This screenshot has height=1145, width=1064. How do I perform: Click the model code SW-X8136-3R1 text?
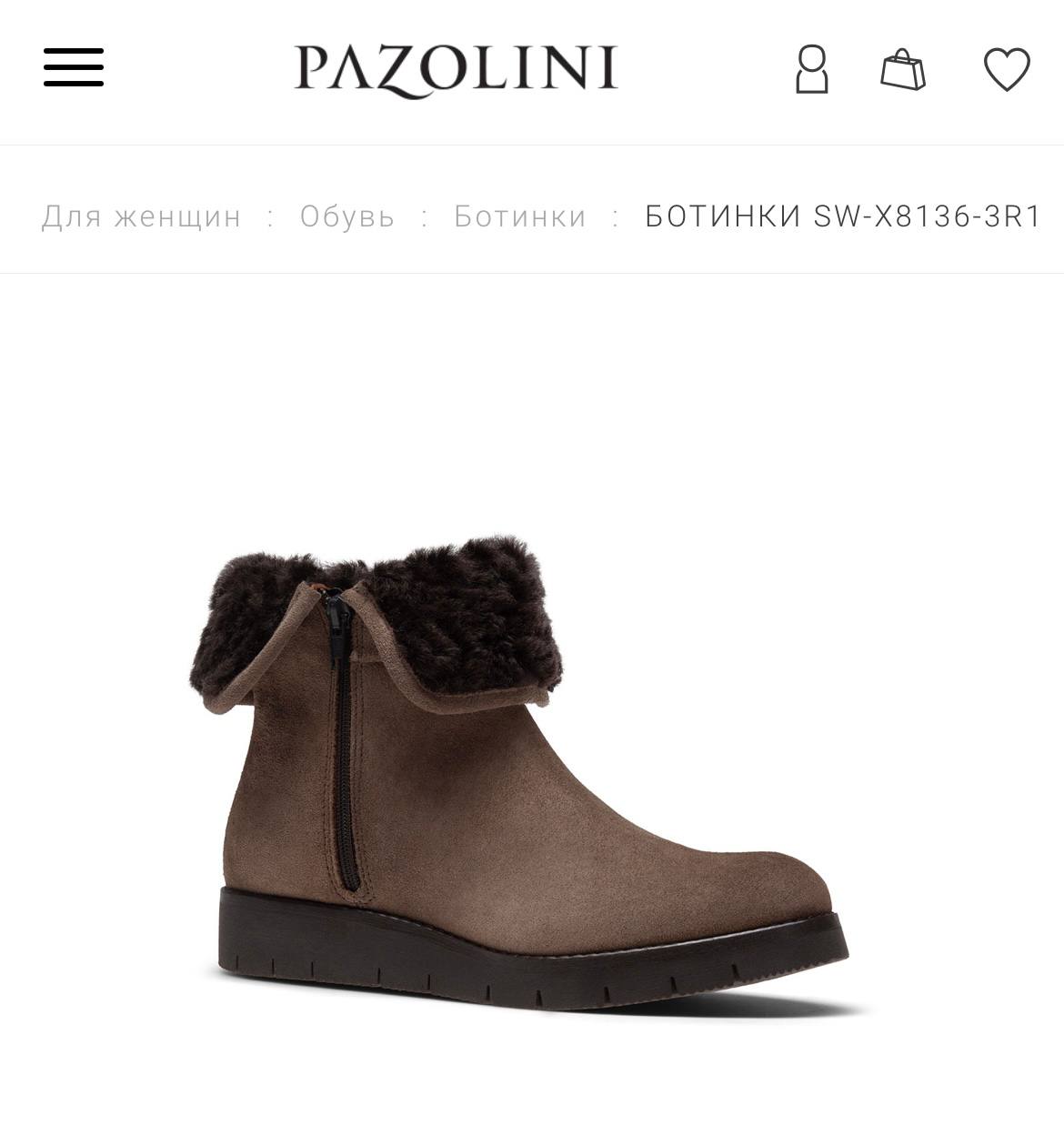click(x=928, y=216)
